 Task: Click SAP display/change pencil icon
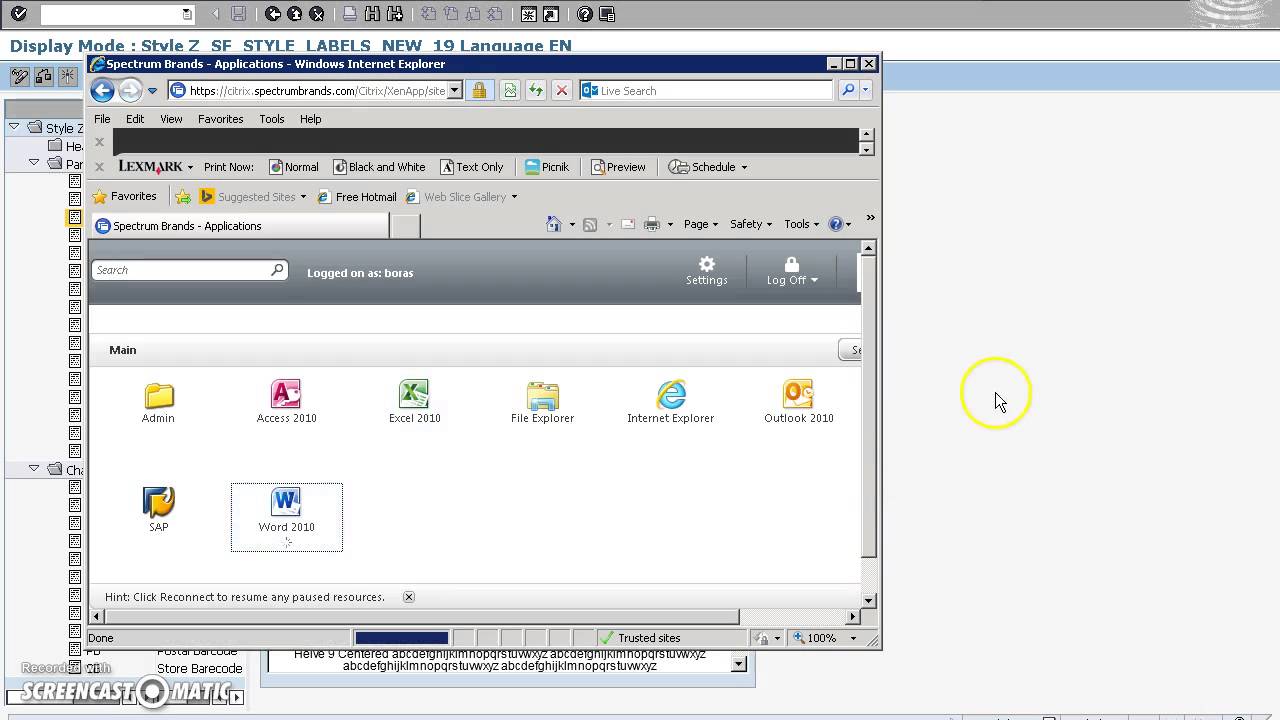[19, 76]
